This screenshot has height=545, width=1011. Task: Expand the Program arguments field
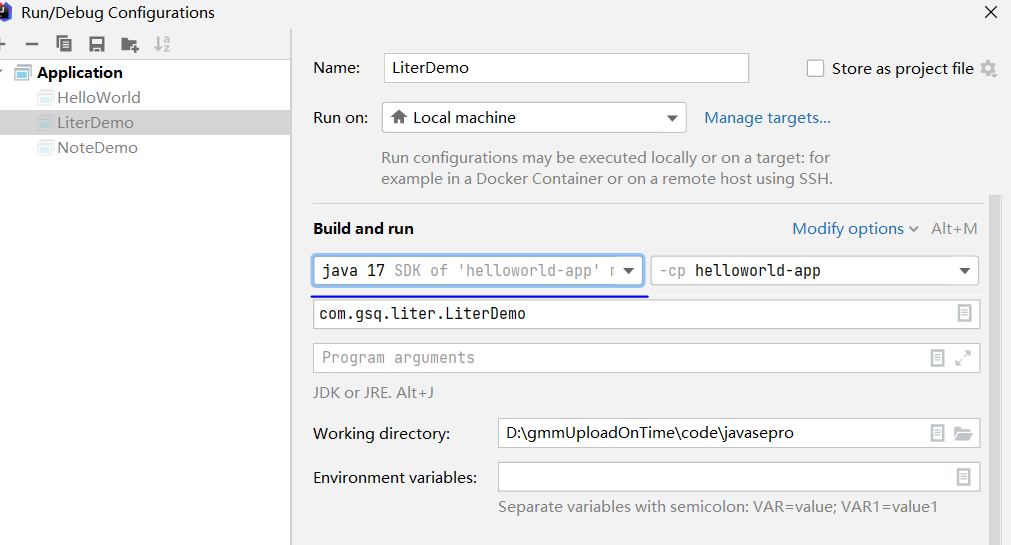[963, 358]
